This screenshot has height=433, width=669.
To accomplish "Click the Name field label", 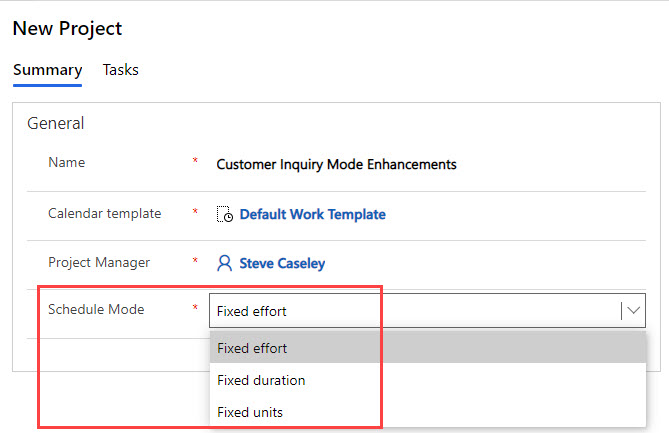I will (x=67, y=163).
